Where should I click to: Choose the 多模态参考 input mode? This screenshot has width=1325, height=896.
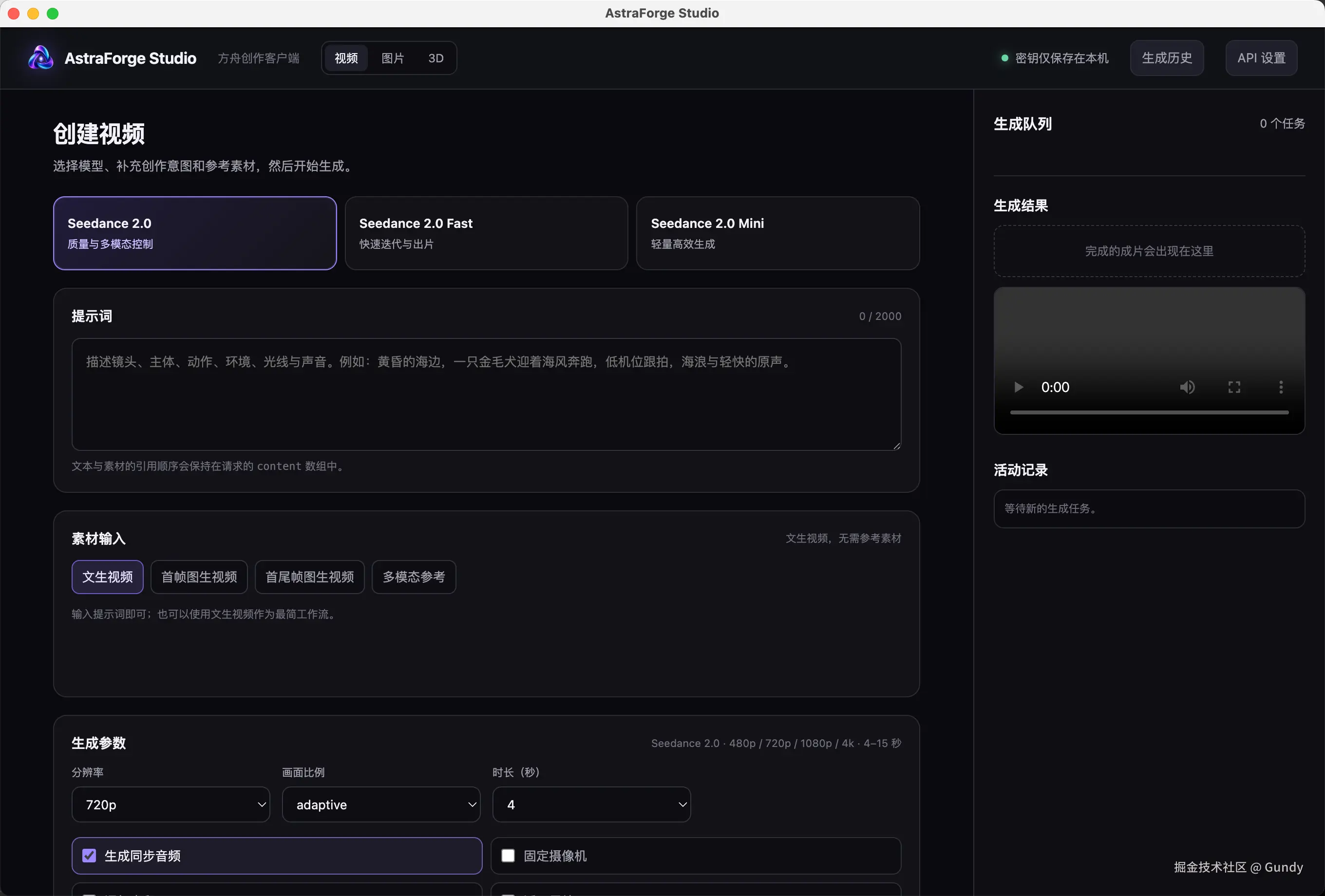pyautogui.click(x=414, y=577)
